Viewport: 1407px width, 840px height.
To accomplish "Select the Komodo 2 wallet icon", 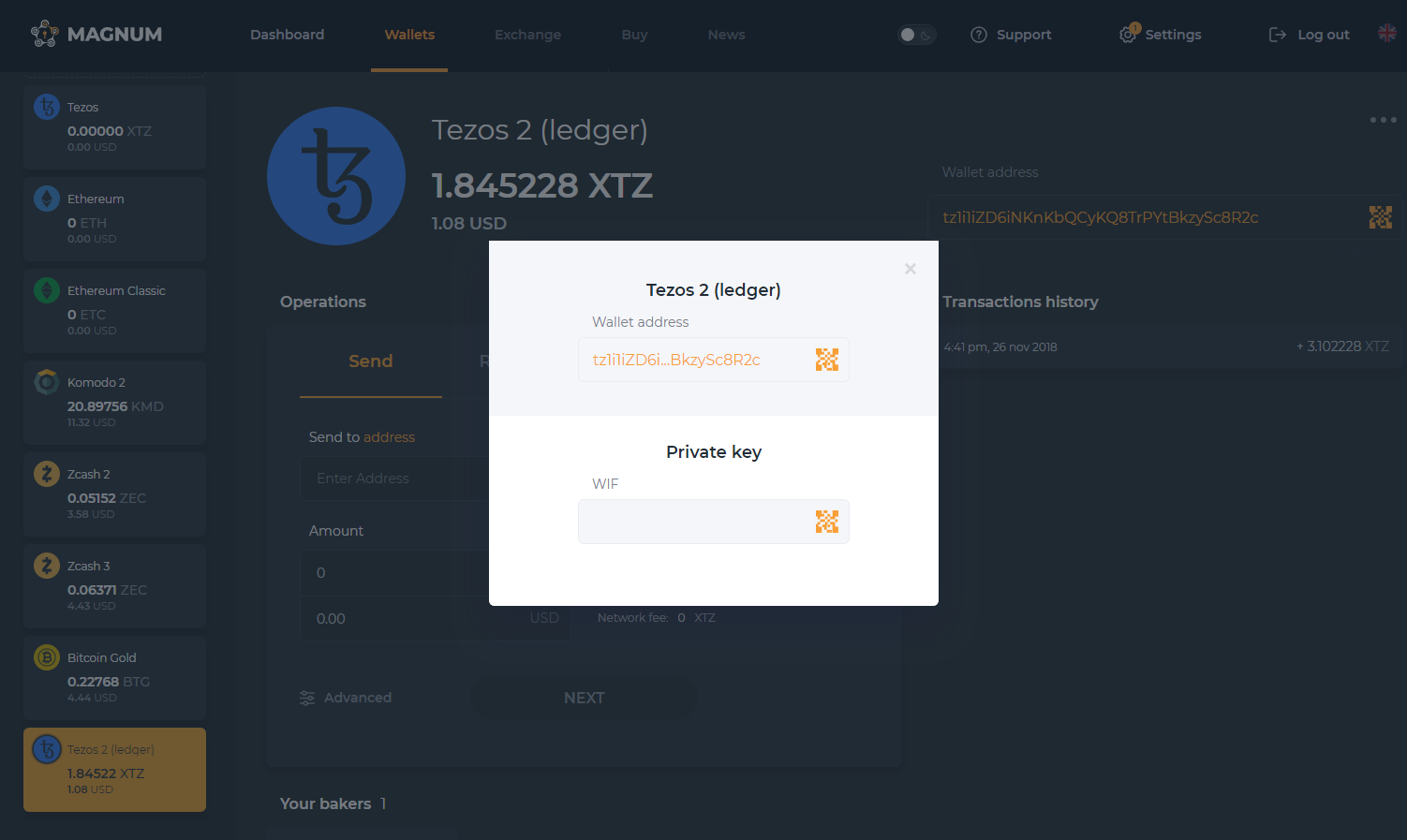I will [47, 382].
